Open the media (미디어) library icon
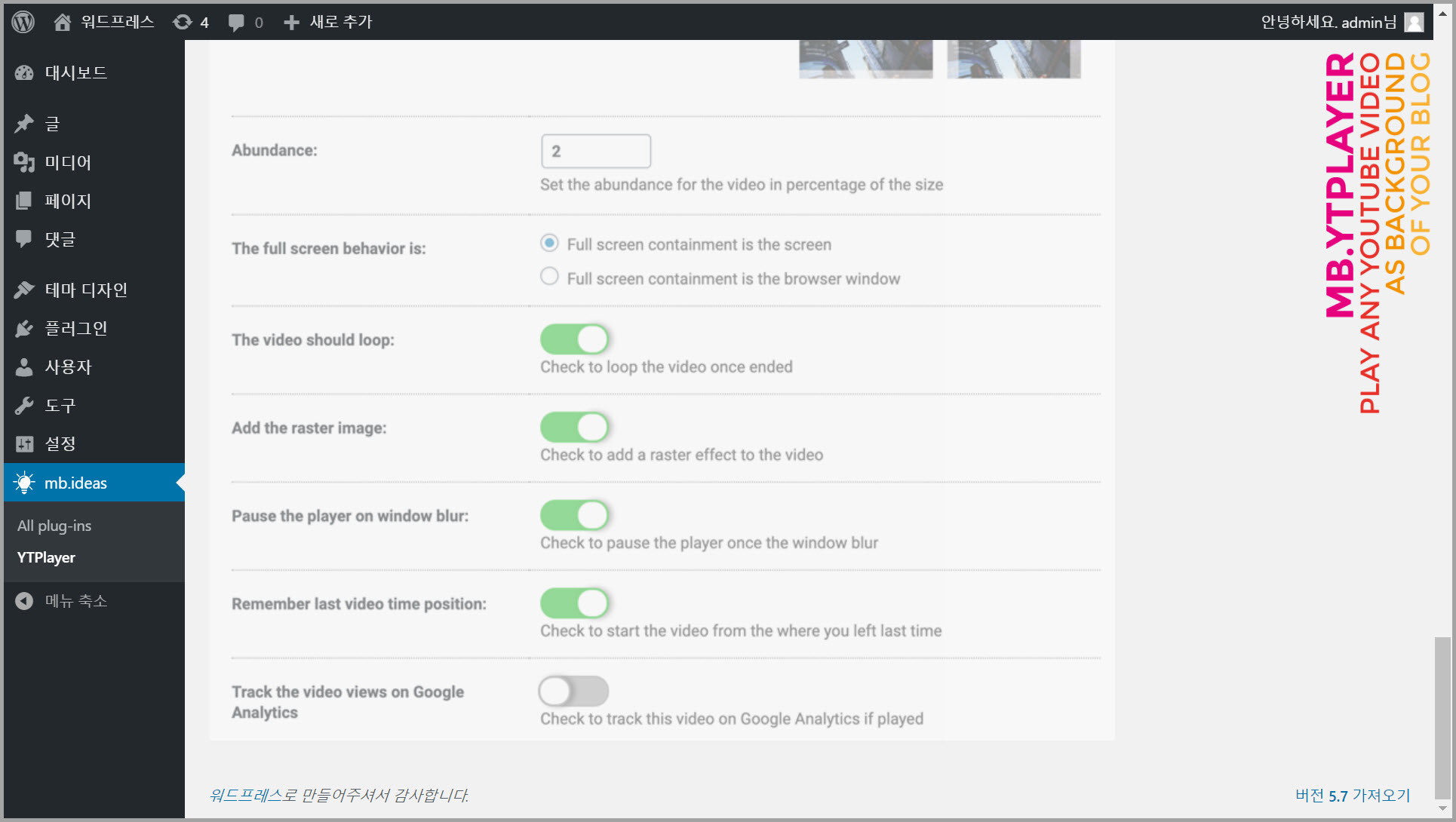The width and height of the screenshot is (1456, 822). click(24, 162)
